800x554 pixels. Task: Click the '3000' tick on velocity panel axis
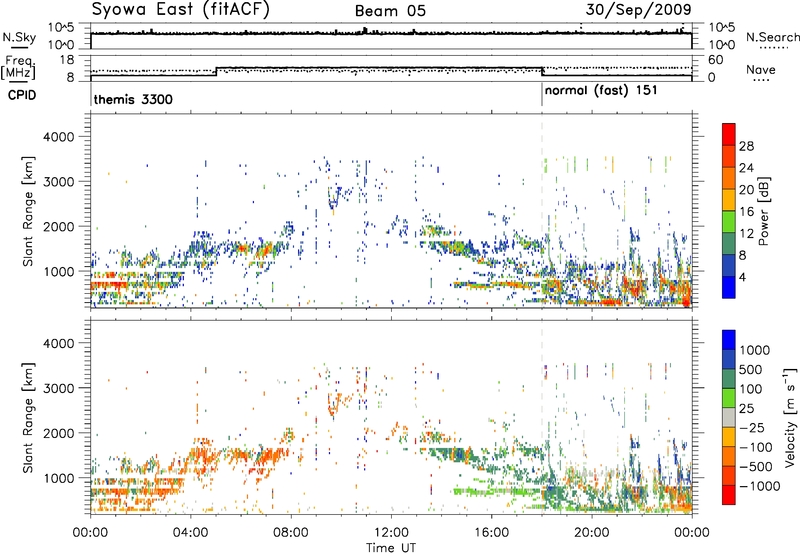pos(58,388)
